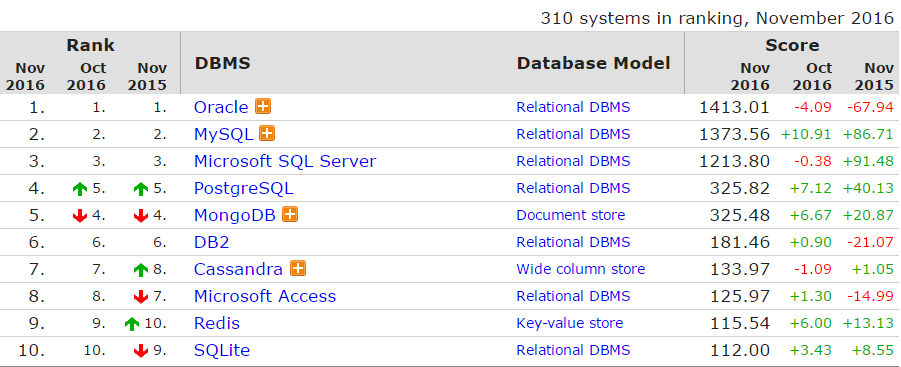The height and width of the screenshot is (367, 901).
Task: Open the DB2 link
Action: (211, 242)
